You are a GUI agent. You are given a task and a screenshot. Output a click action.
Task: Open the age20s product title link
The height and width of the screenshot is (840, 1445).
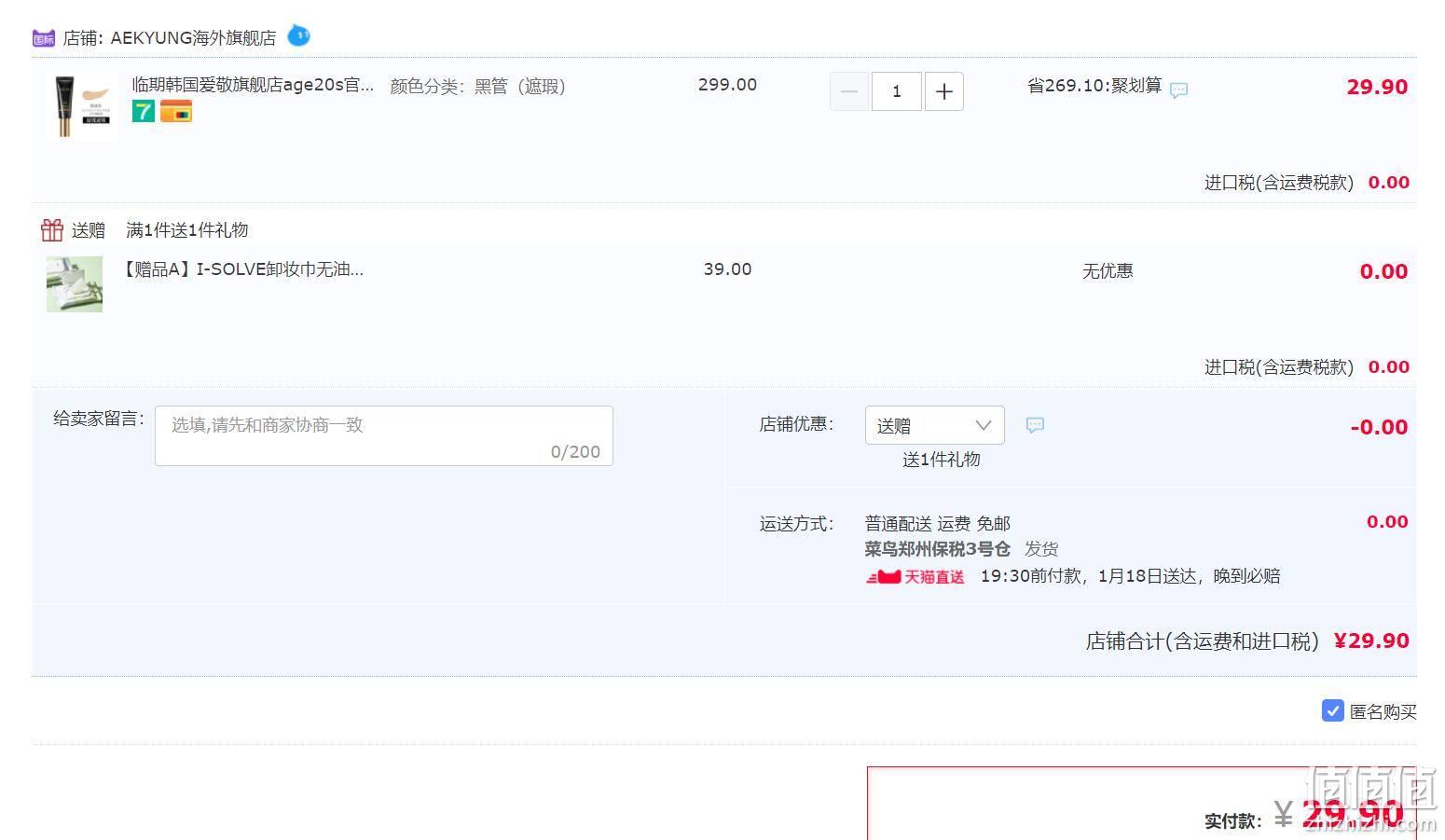pyautogui.click(x=253, y=85)
